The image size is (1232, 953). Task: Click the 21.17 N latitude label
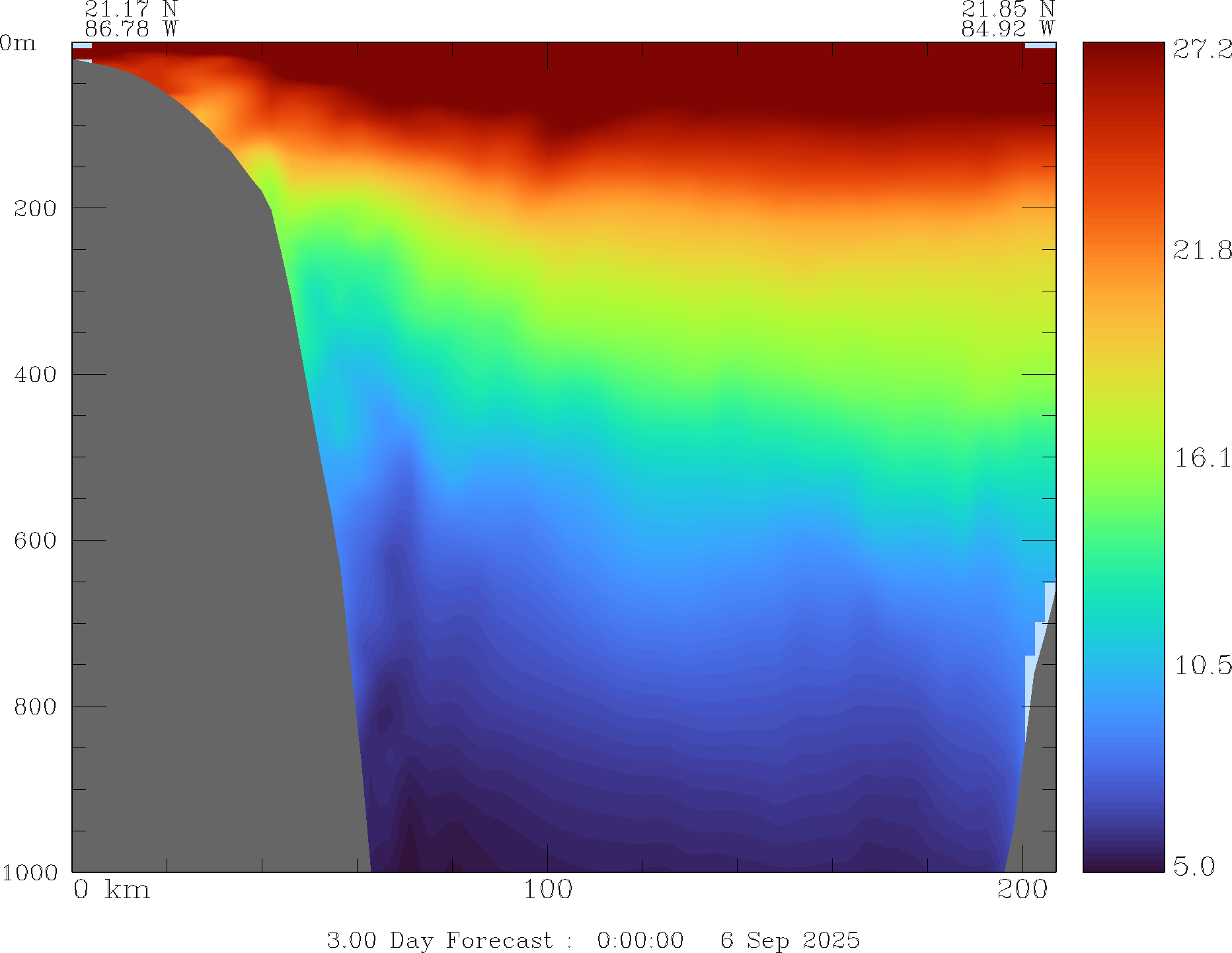[x=131, y=9]
